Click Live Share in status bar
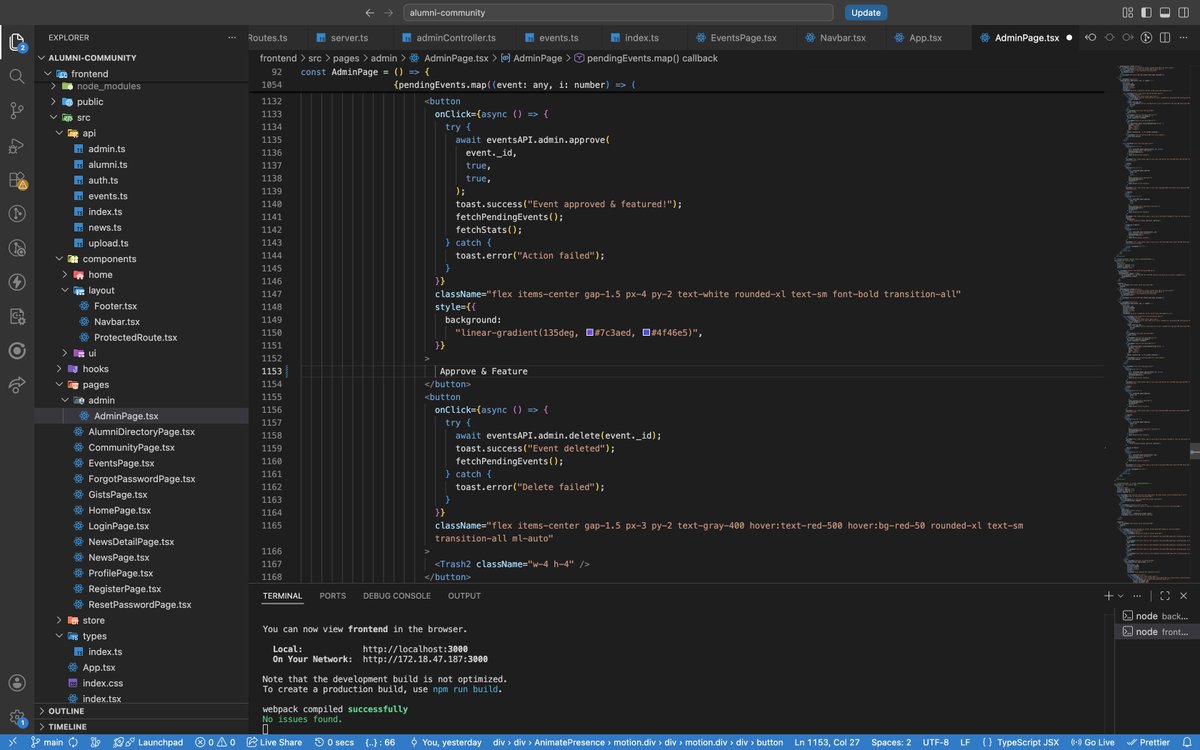Image resolution: width=1200 pixels, height=750 pixels. 274,742
